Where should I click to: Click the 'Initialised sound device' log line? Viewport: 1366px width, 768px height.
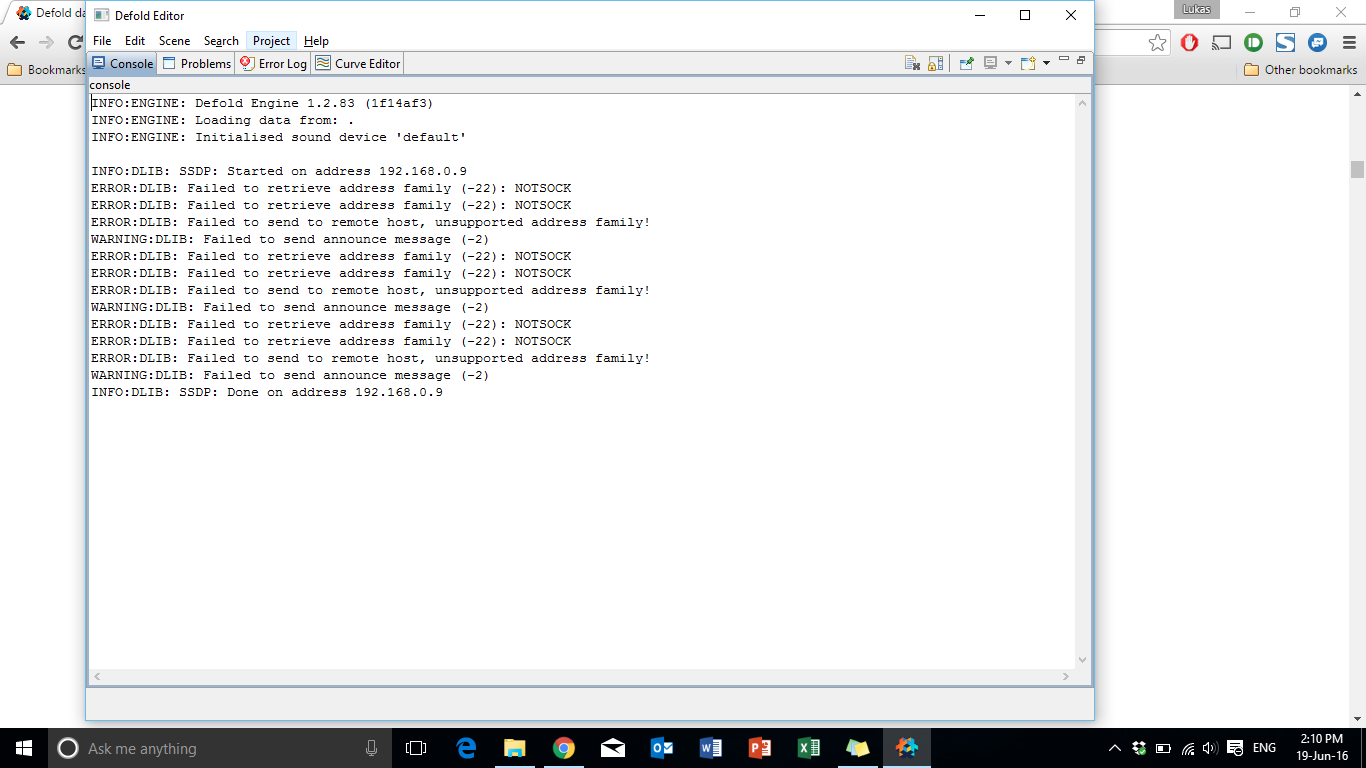tap(279, 137)
